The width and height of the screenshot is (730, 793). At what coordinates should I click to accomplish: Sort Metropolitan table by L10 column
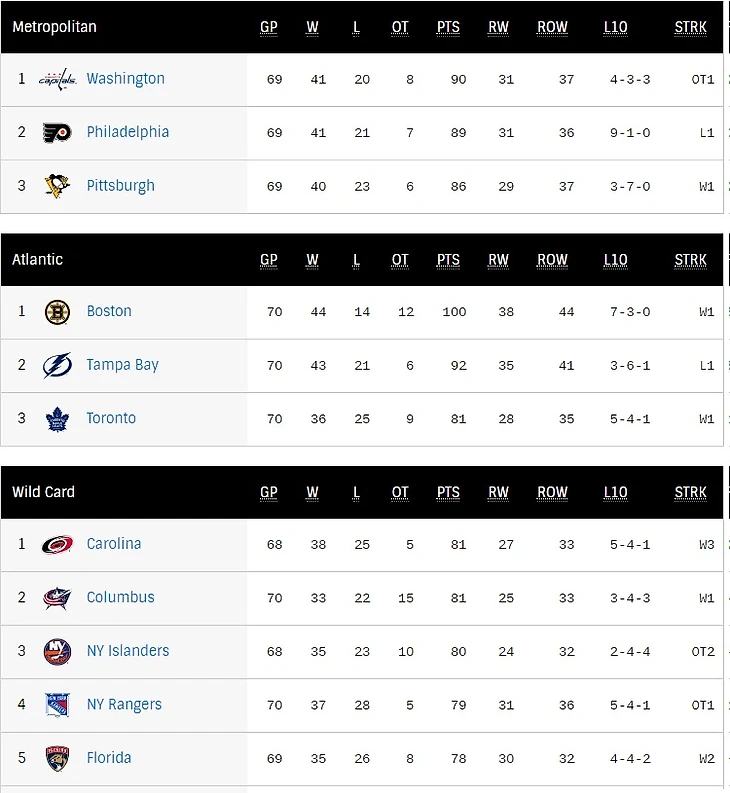point(615,27)
